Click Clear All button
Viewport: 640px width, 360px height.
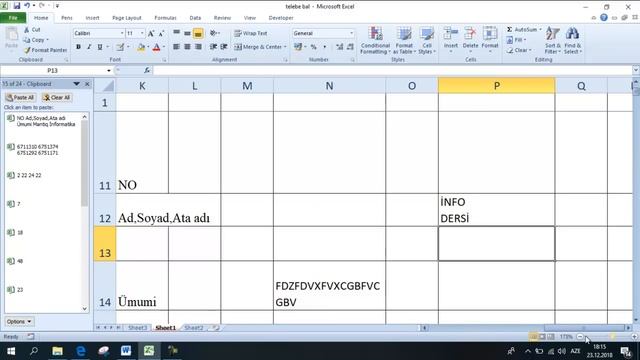tap(57, 98)
